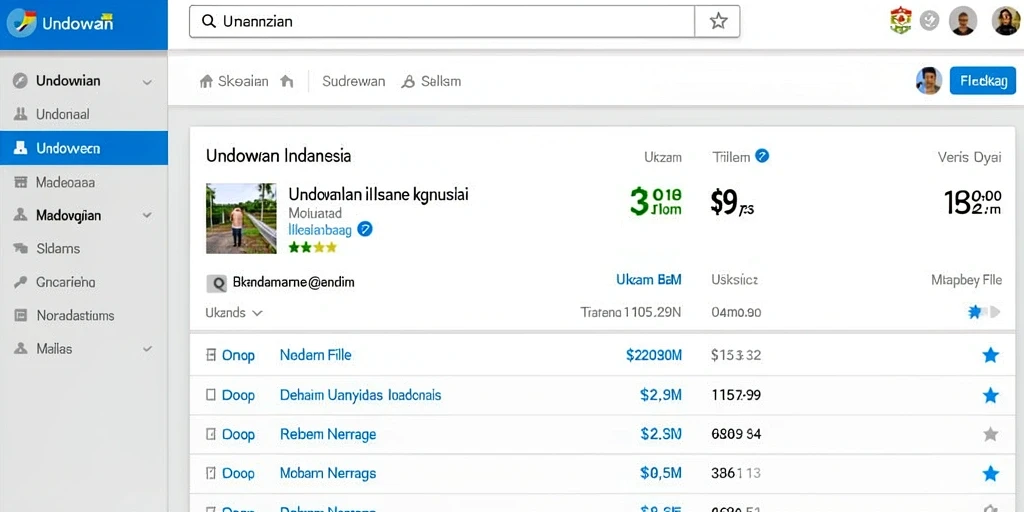This screenshot has width=1024, height=512.
Task: Expand the Madovgiian sidebar chevron
Action: (x=148, y=215)
